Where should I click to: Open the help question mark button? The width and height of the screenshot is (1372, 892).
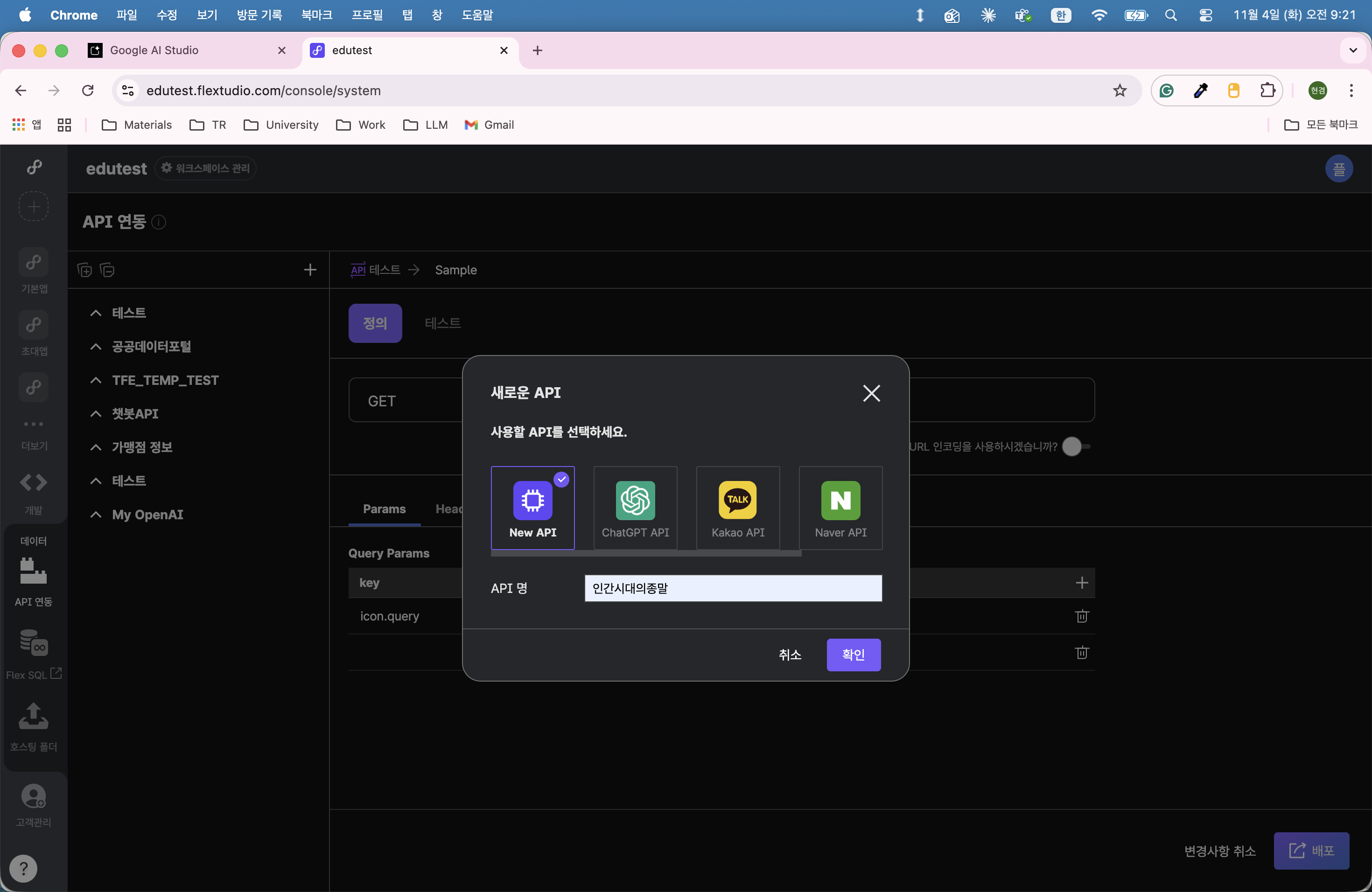(24, 868)
